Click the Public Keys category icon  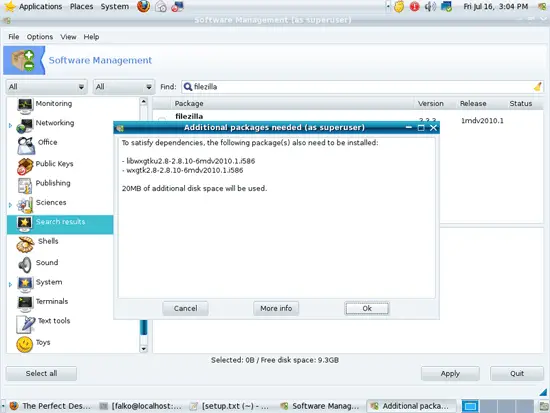tap(25, 166)
